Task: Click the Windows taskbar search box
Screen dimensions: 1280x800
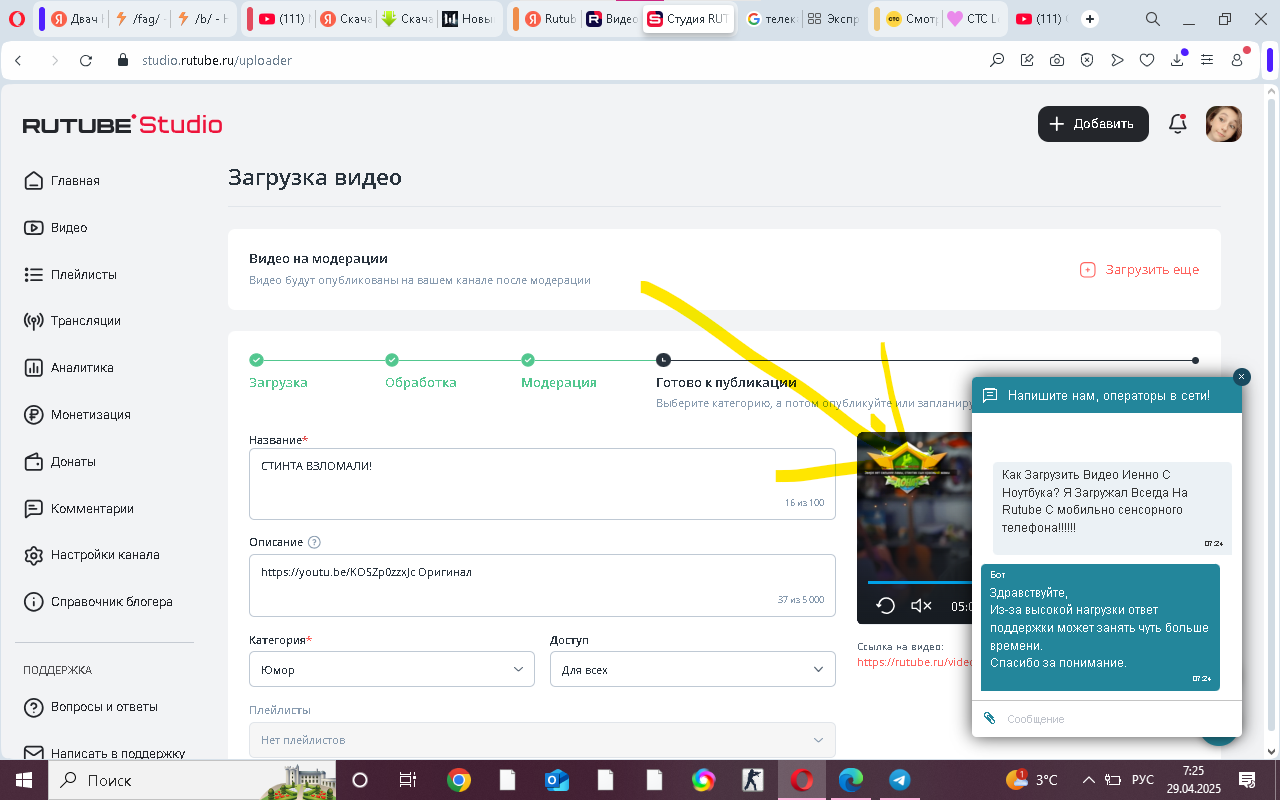Action: coord(192,780)
